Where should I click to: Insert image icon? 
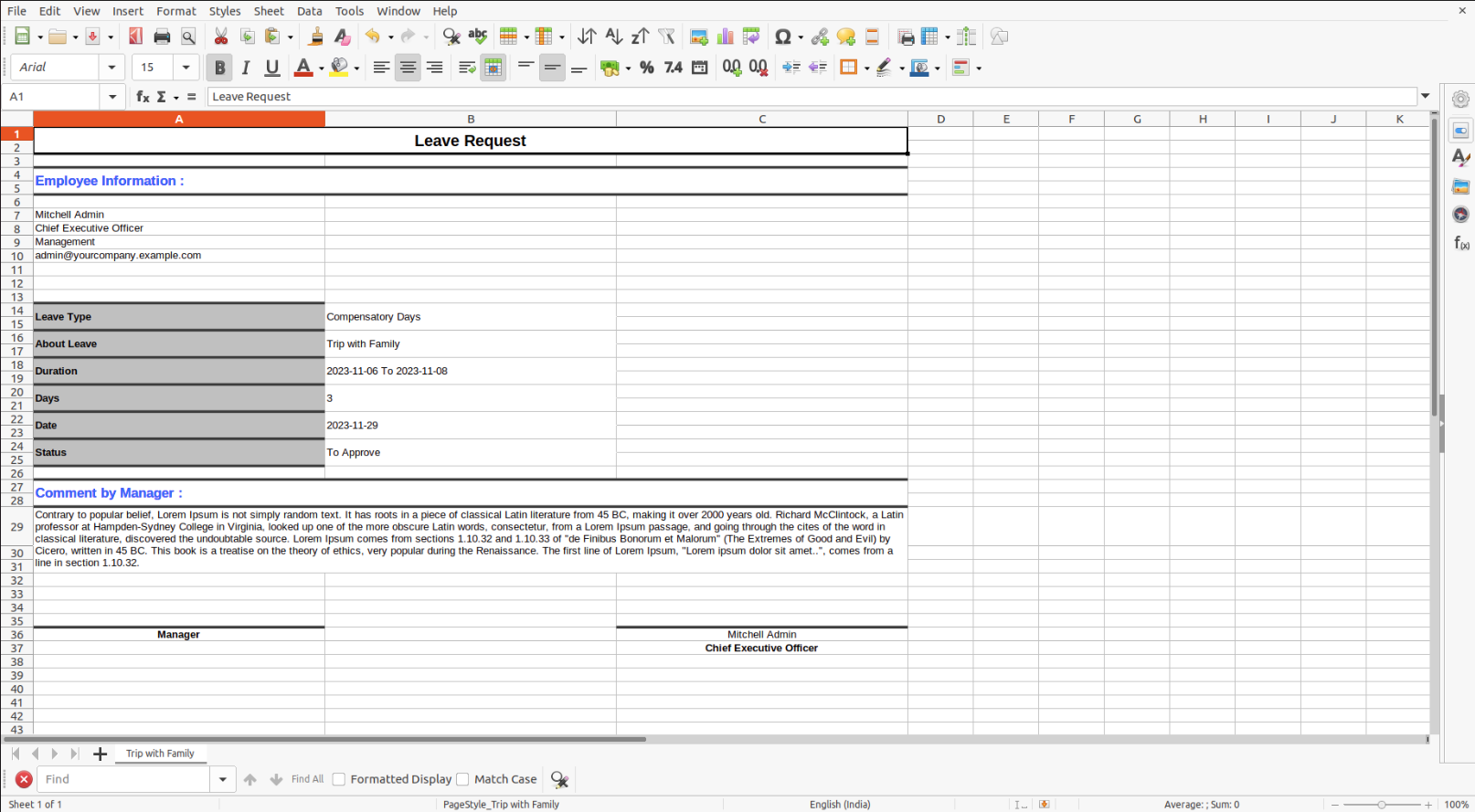[699, 37]
